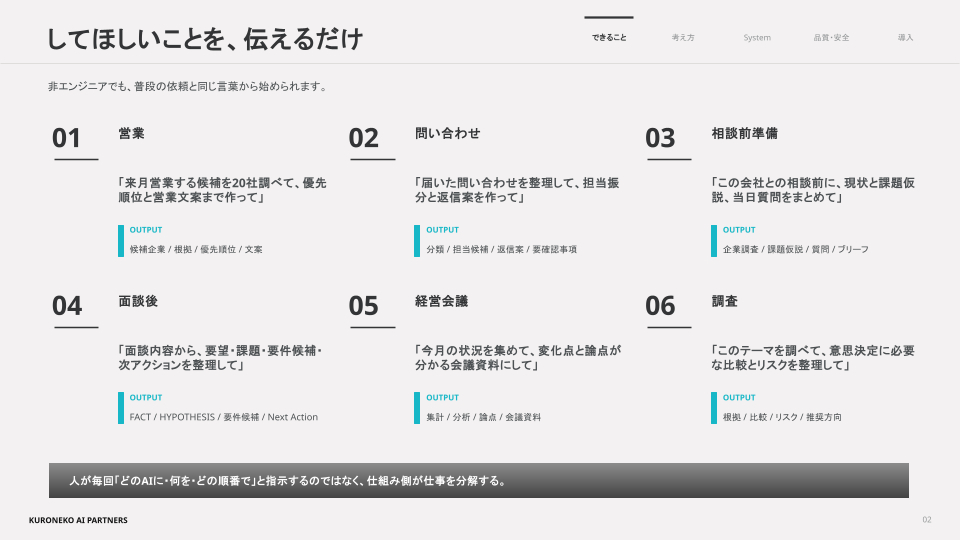Click the KURONEKO AI PARTNERS footer text
The height and width of the screenshot is (540, 960).
point(78,520)
